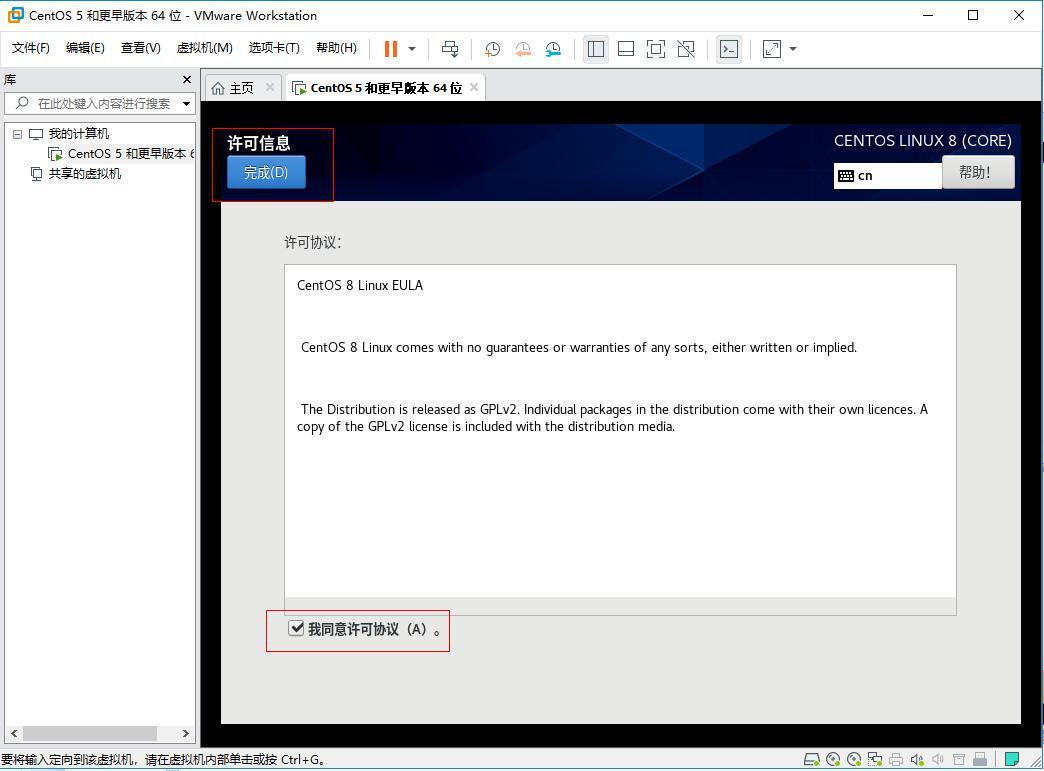This screenshot has height=771, width=1044.
Task: Click the library panel left scroll arrow
Action: (14, 733)
